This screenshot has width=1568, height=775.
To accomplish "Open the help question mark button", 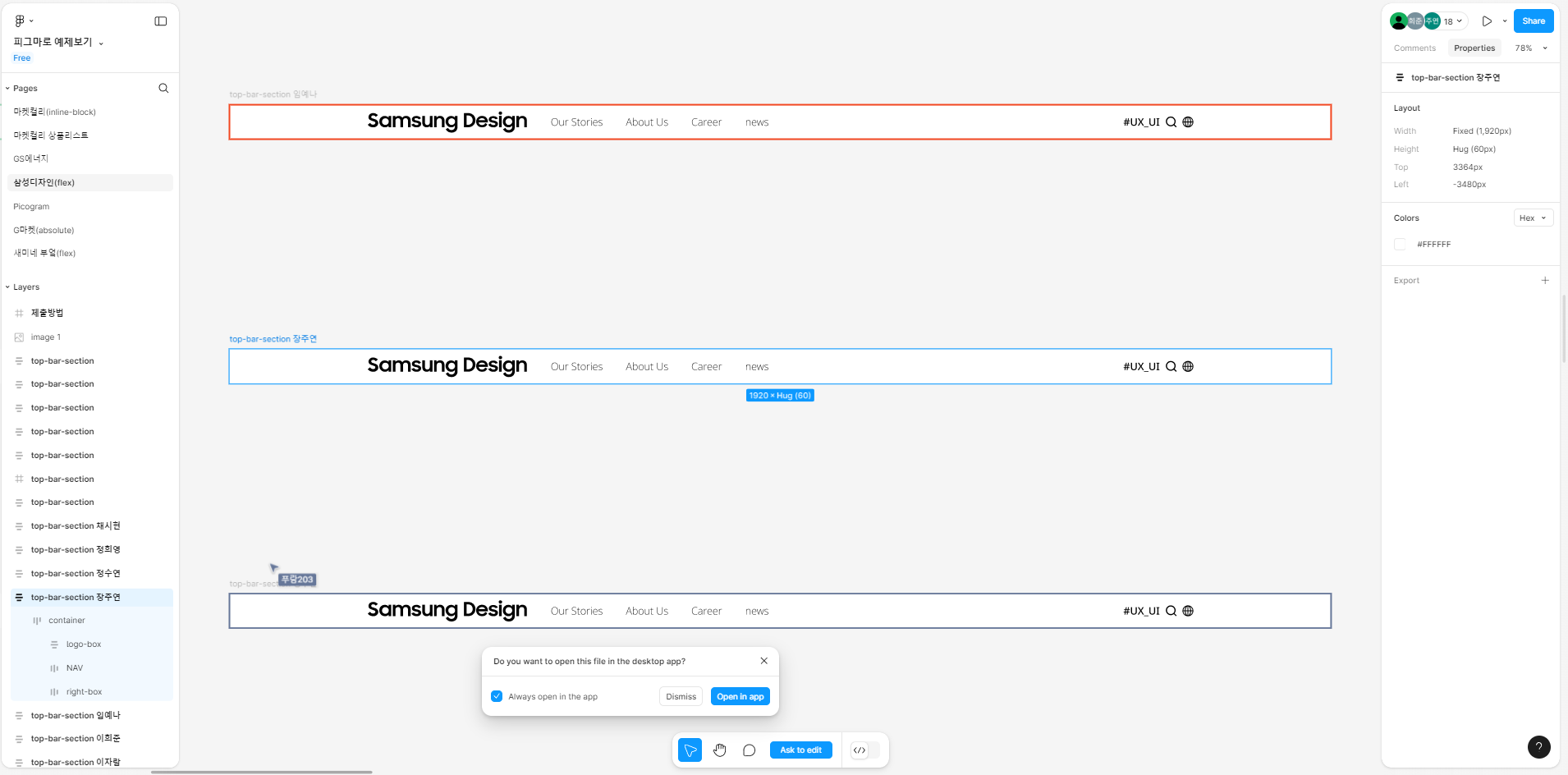I will (x=1538, y=746).
